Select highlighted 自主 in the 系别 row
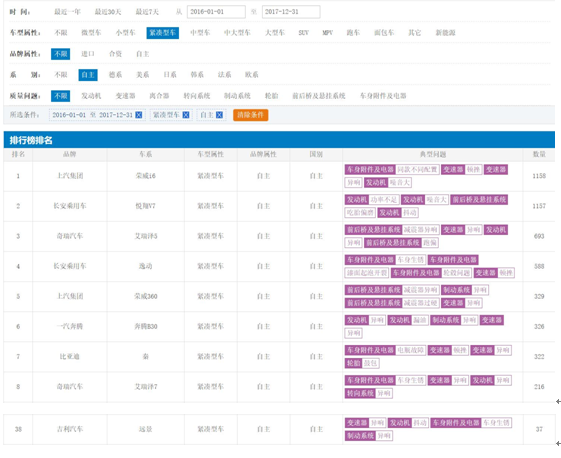This screenshot has width=561, height=458. pyautogui.click(x=88, y=75)
